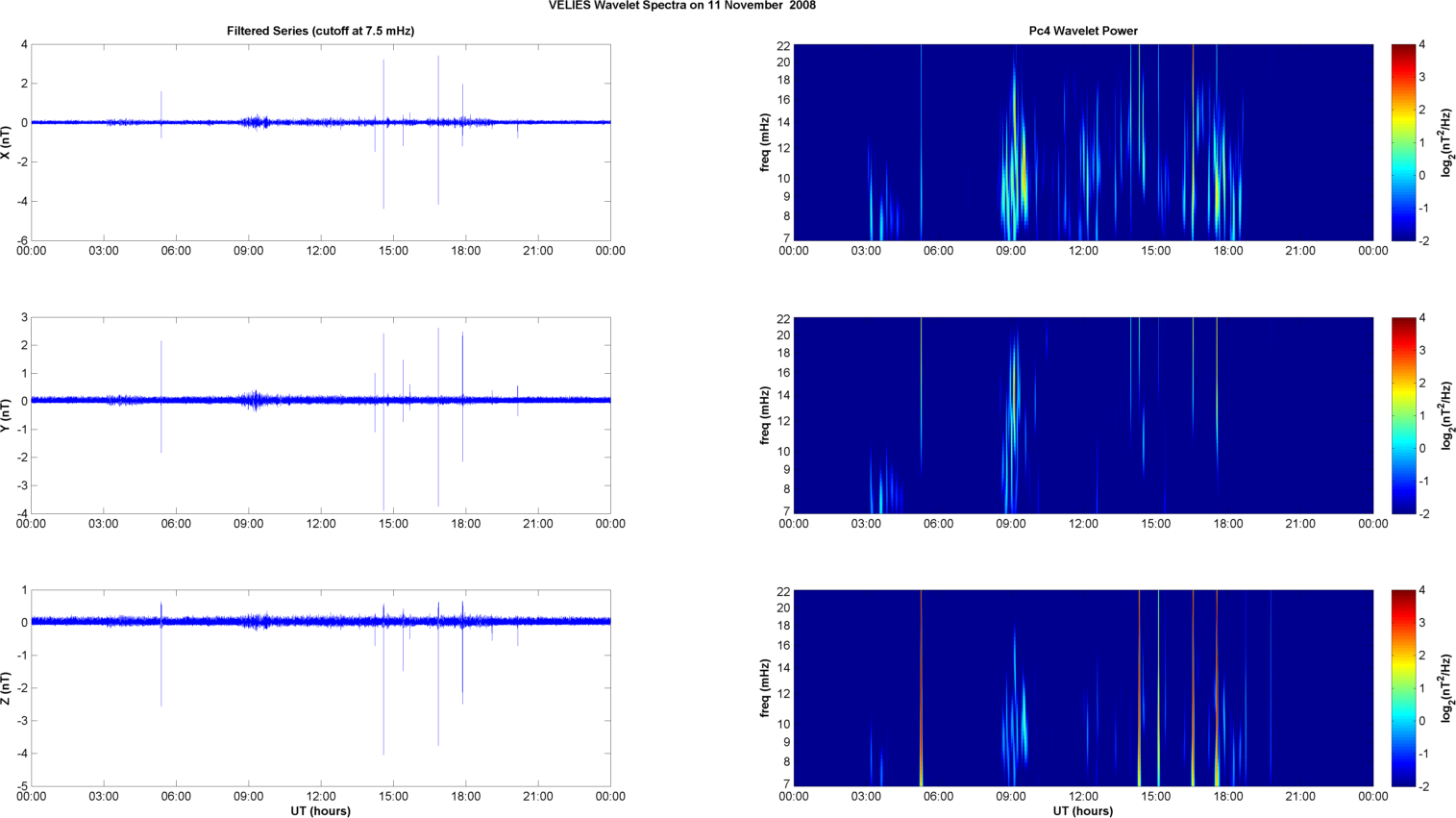Click the main title 'VELIES Wavelet Spectra'
The image size is (1456, 818).
tap(681, 6)
